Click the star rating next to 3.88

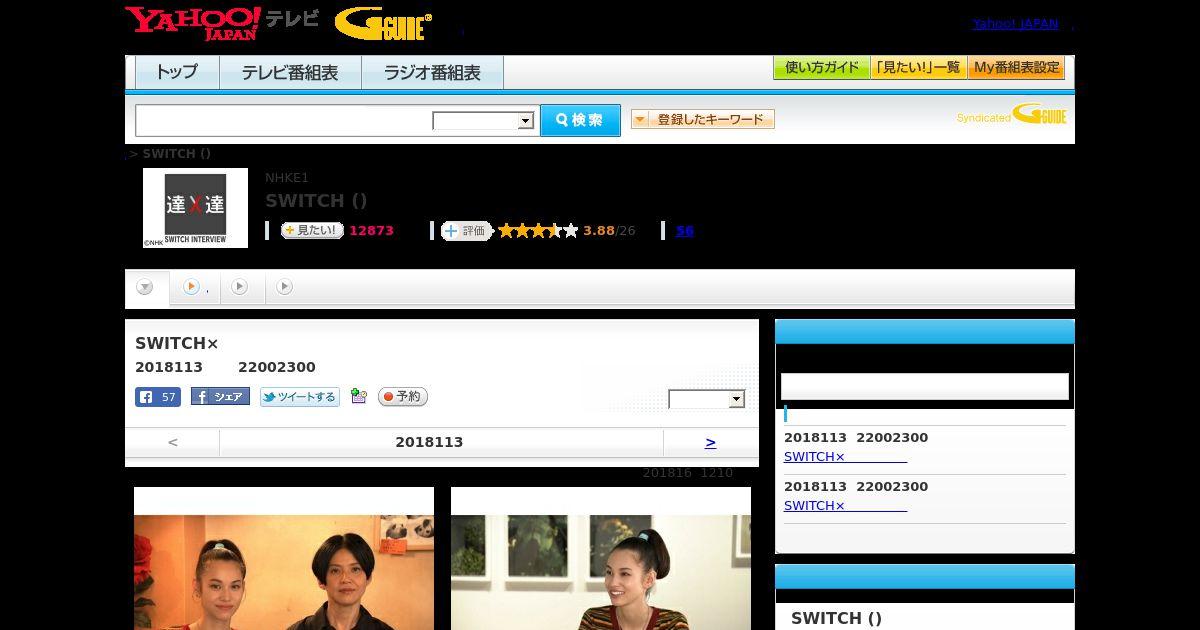(538, 231)
